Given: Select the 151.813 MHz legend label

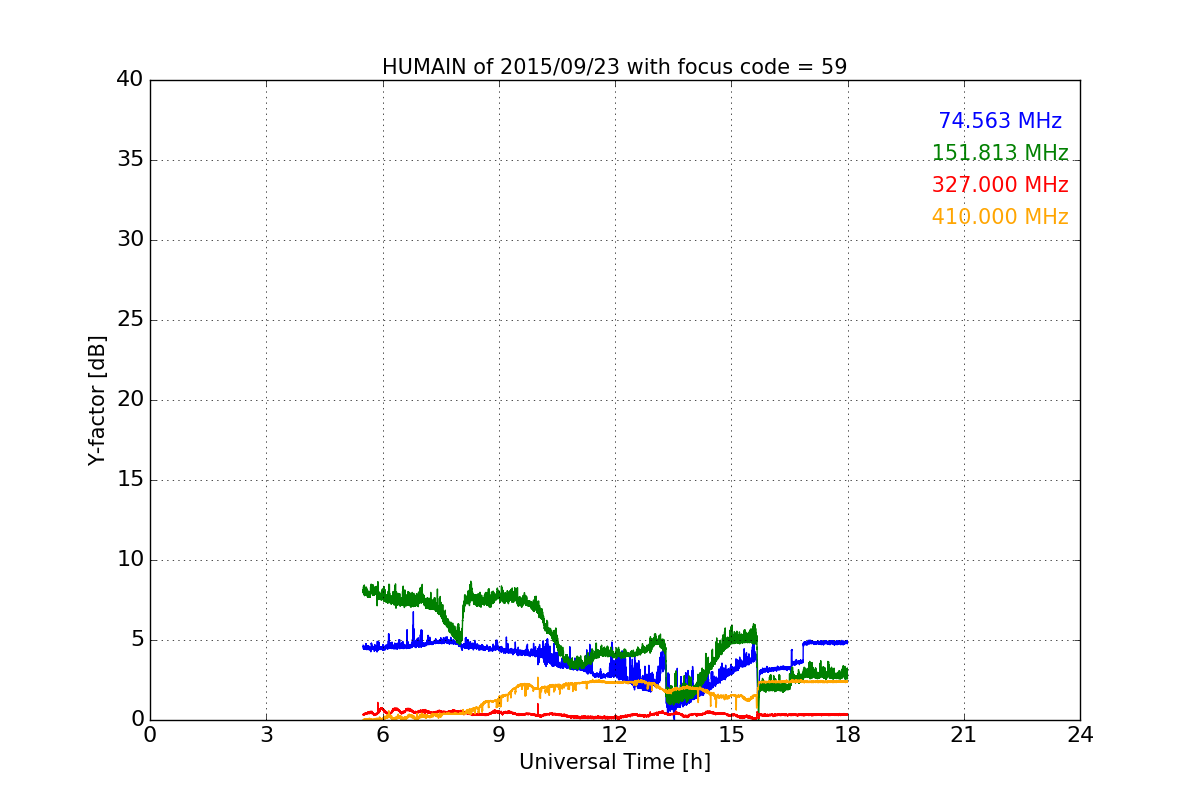Looking at the screenshot, I should pyautogui.click(x=1000, y=153).
